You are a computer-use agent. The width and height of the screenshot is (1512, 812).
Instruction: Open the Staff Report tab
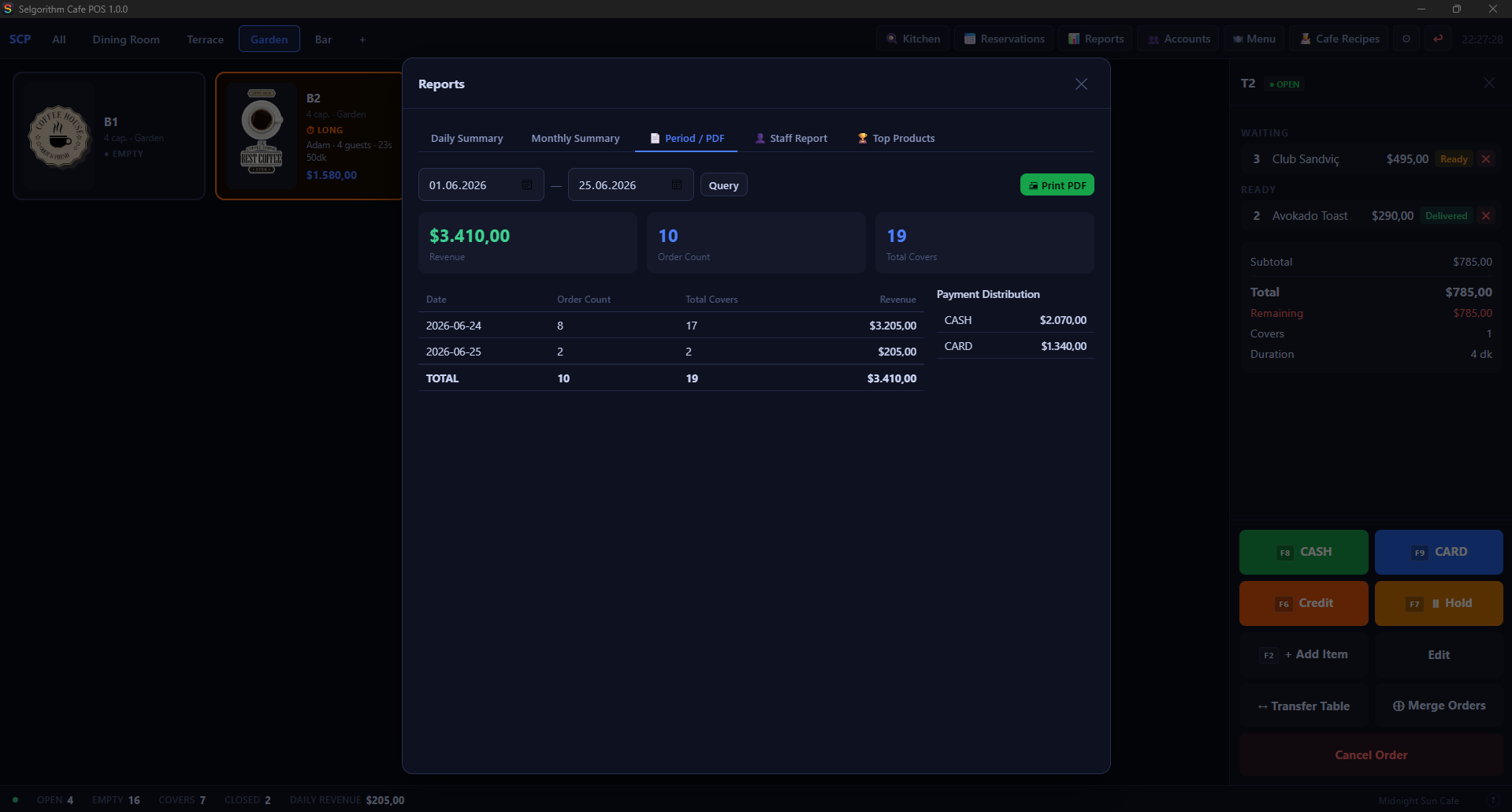pos(791,138)
